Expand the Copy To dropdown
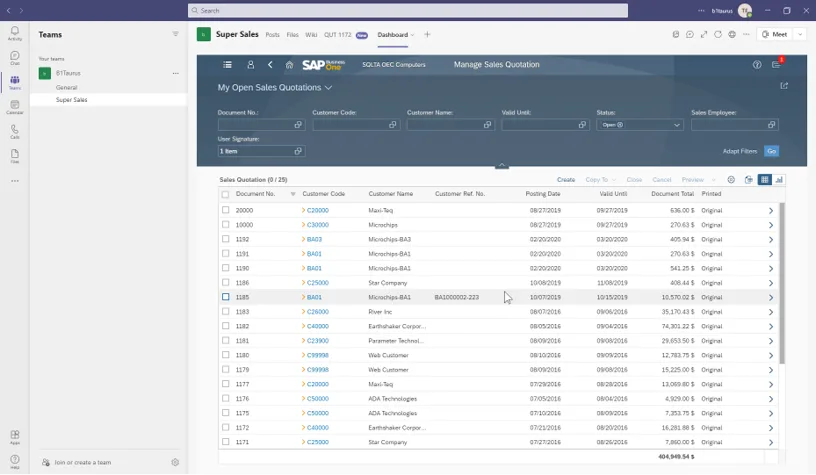The image size is (816, 475). tap(614, 180)
